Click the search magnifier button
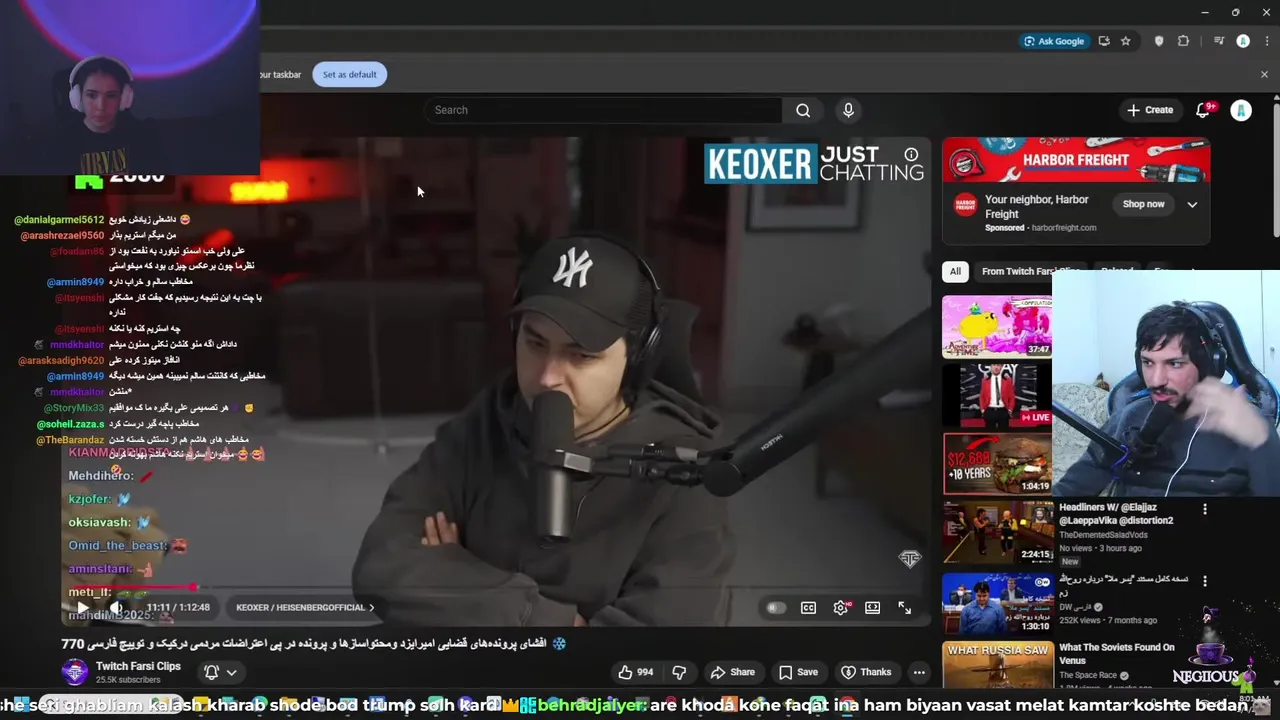The width and height of the screenshot is (1280, 720). [x=803, y=110]
